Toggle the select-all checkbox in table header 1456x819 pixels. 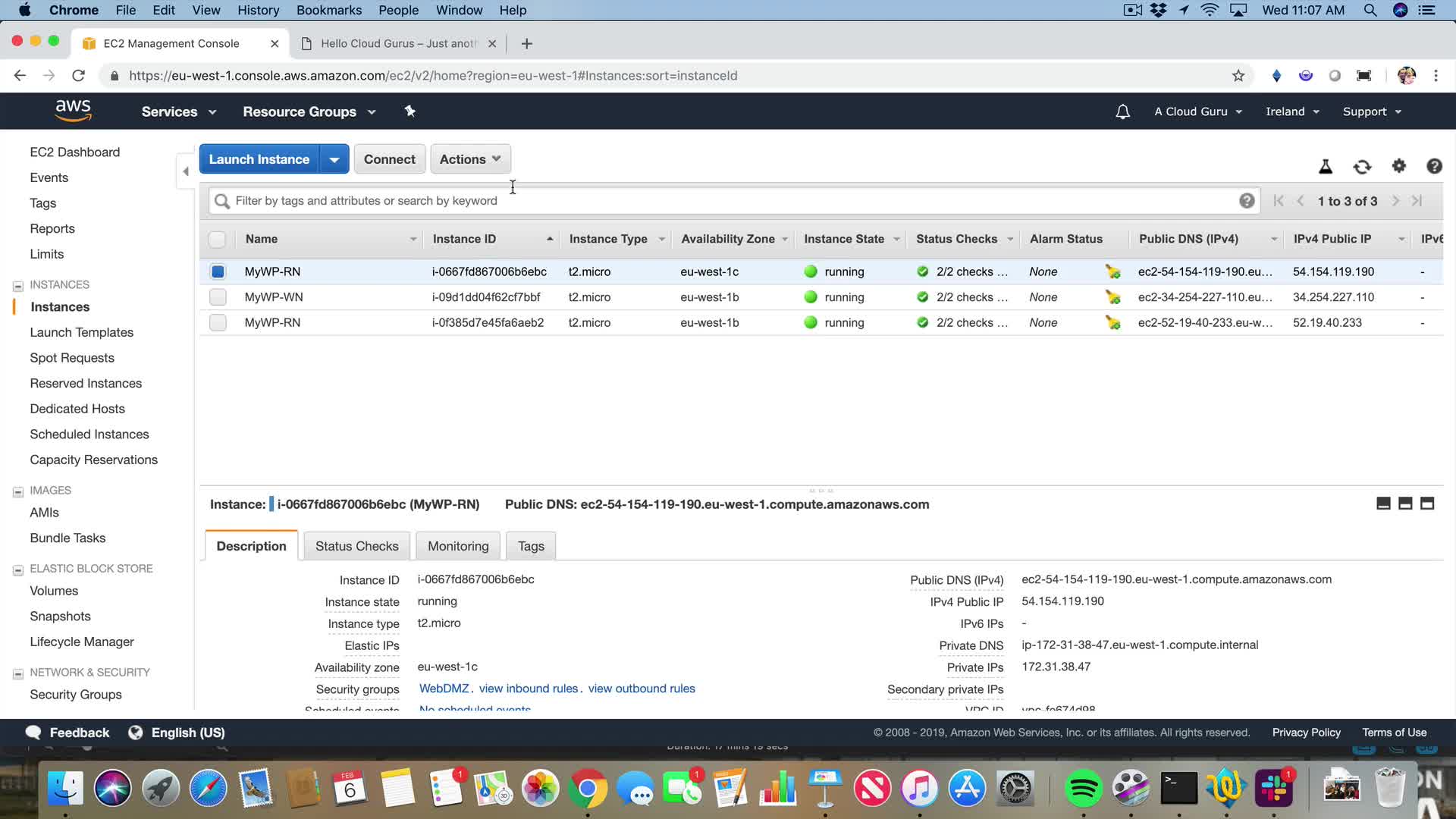pos(217,240)
